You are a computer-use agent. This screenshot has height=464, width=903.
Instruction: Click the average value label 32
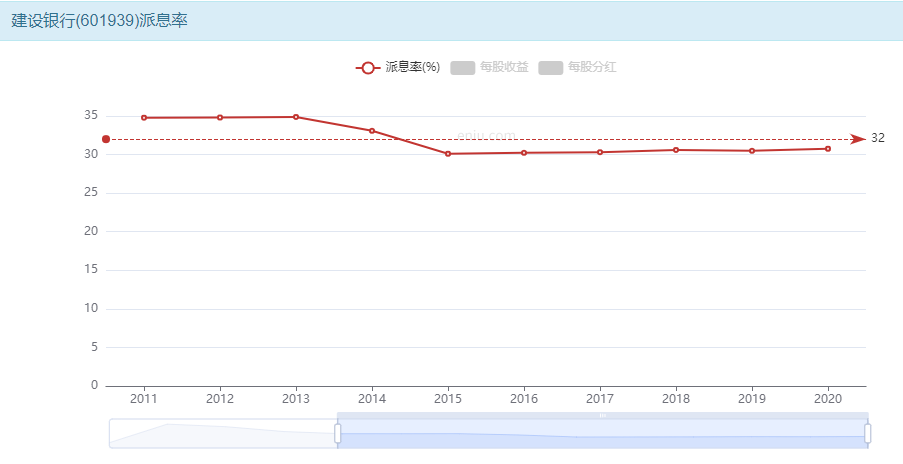[x=878, y=138]
